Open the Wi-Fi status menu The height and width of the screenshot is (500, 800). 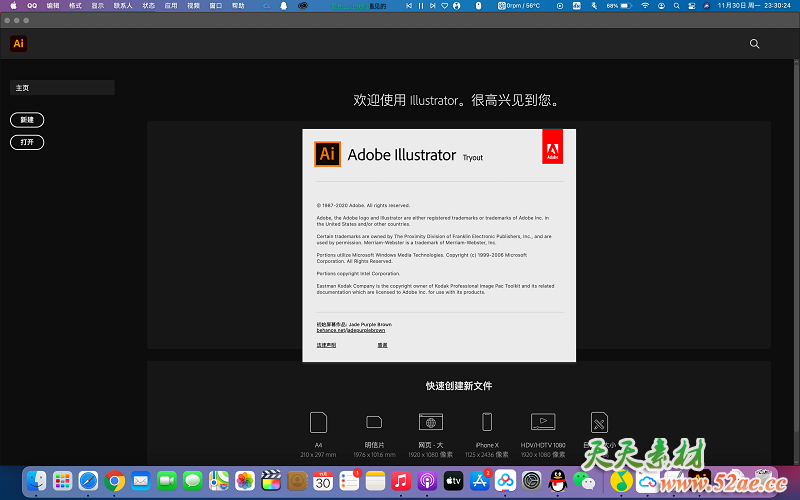(x=645, y=6)
